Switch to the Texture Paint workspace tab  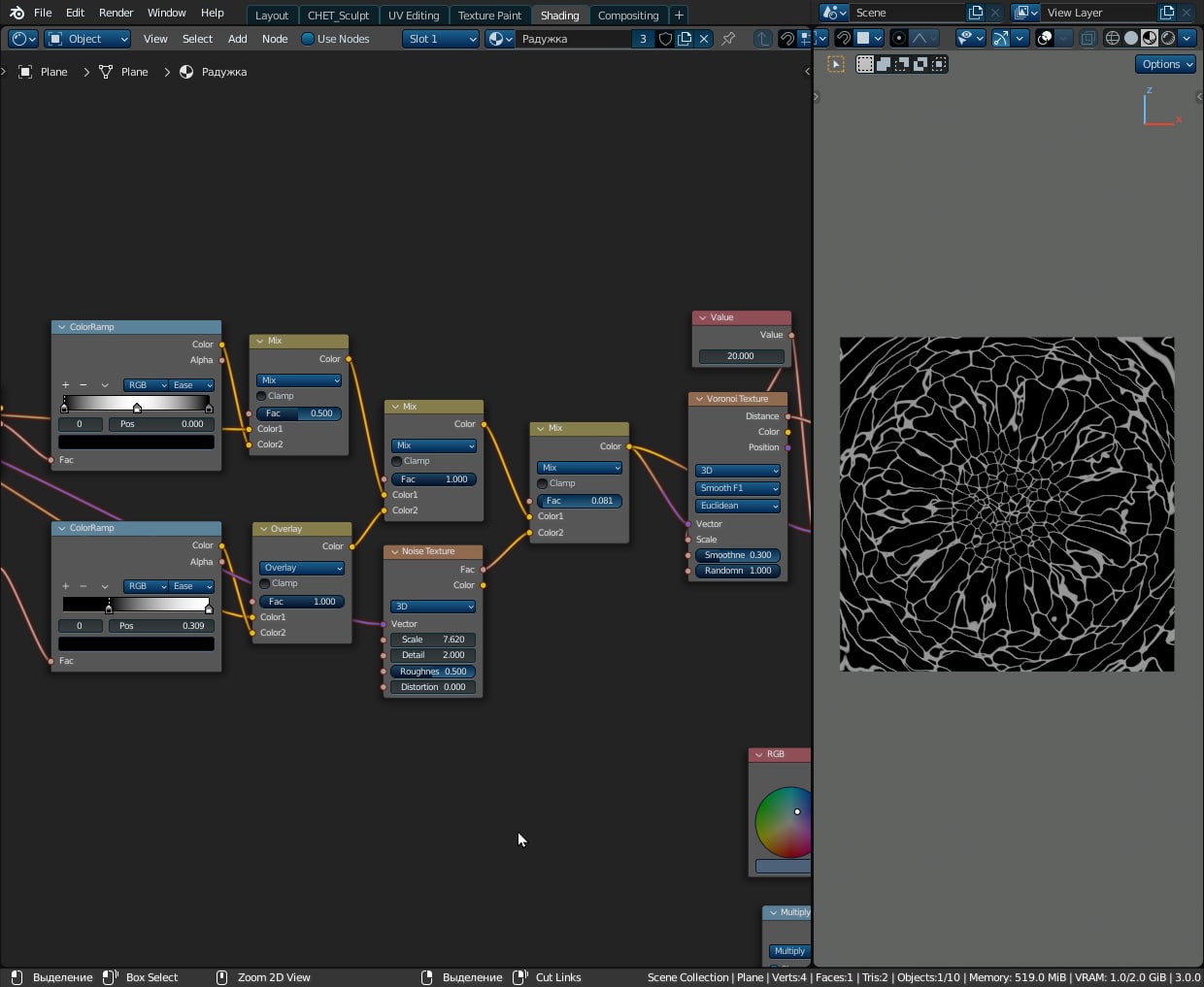click(x=489, y=15)
